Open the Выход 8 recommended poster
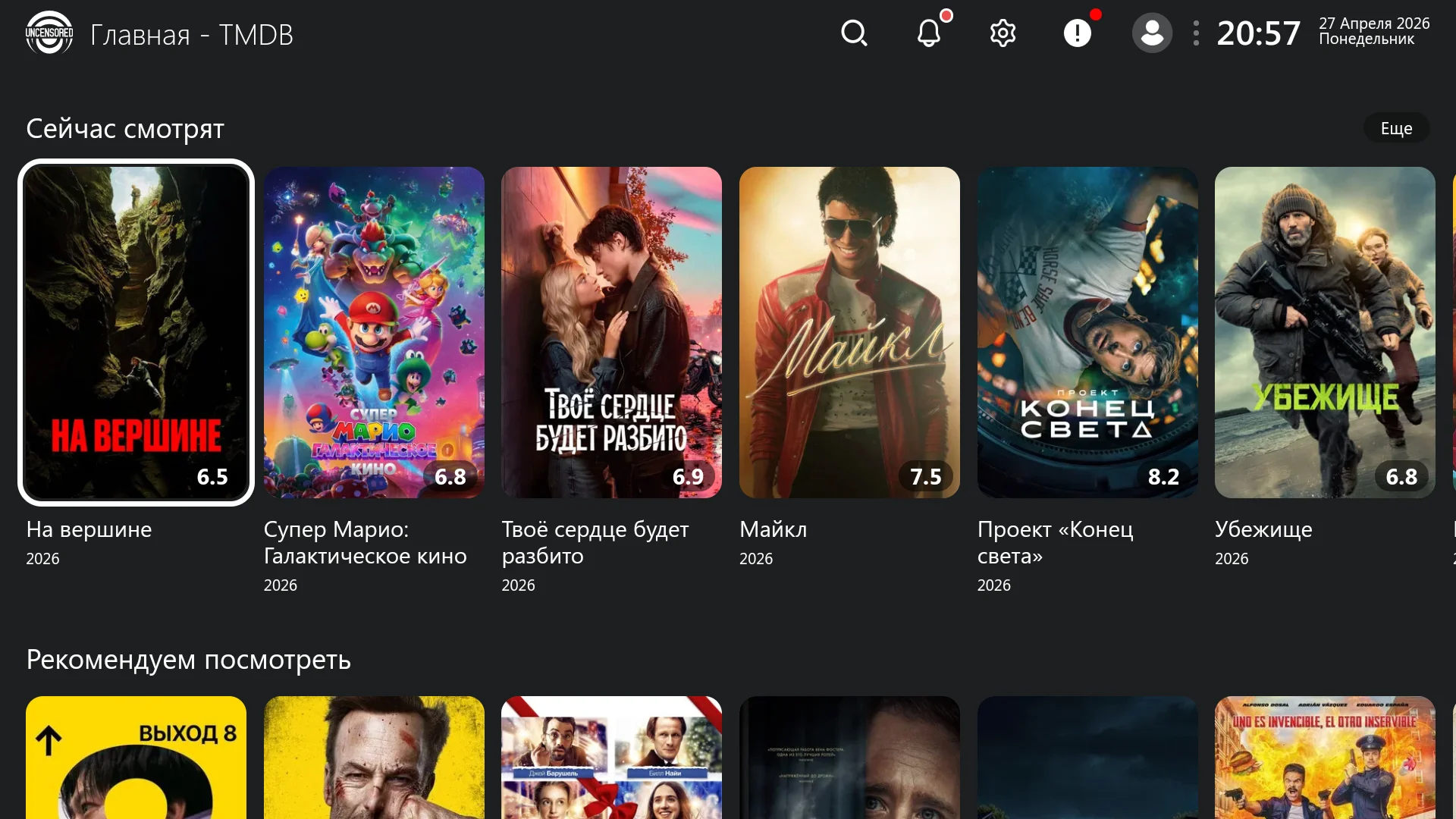 (136, 758)
